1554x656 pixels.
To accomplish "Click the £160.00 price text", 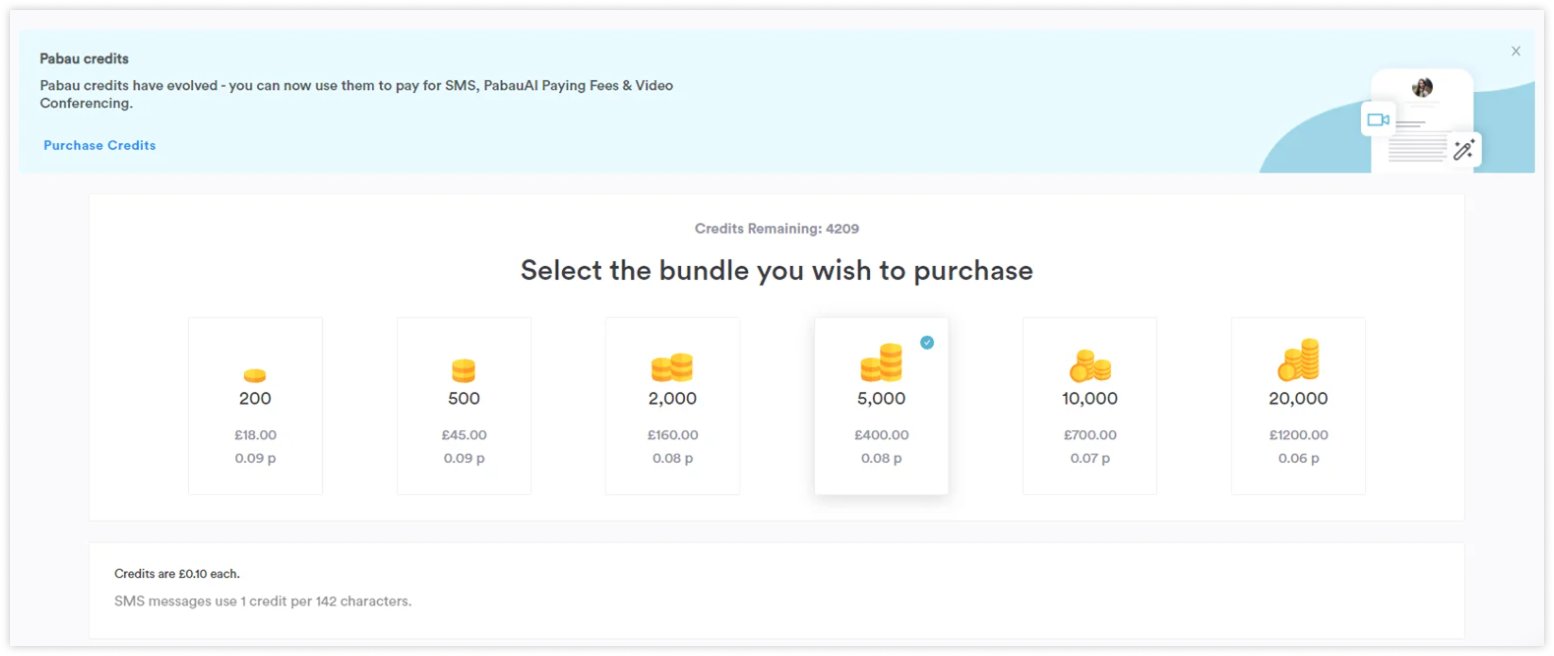I will [x=673, y=435].
